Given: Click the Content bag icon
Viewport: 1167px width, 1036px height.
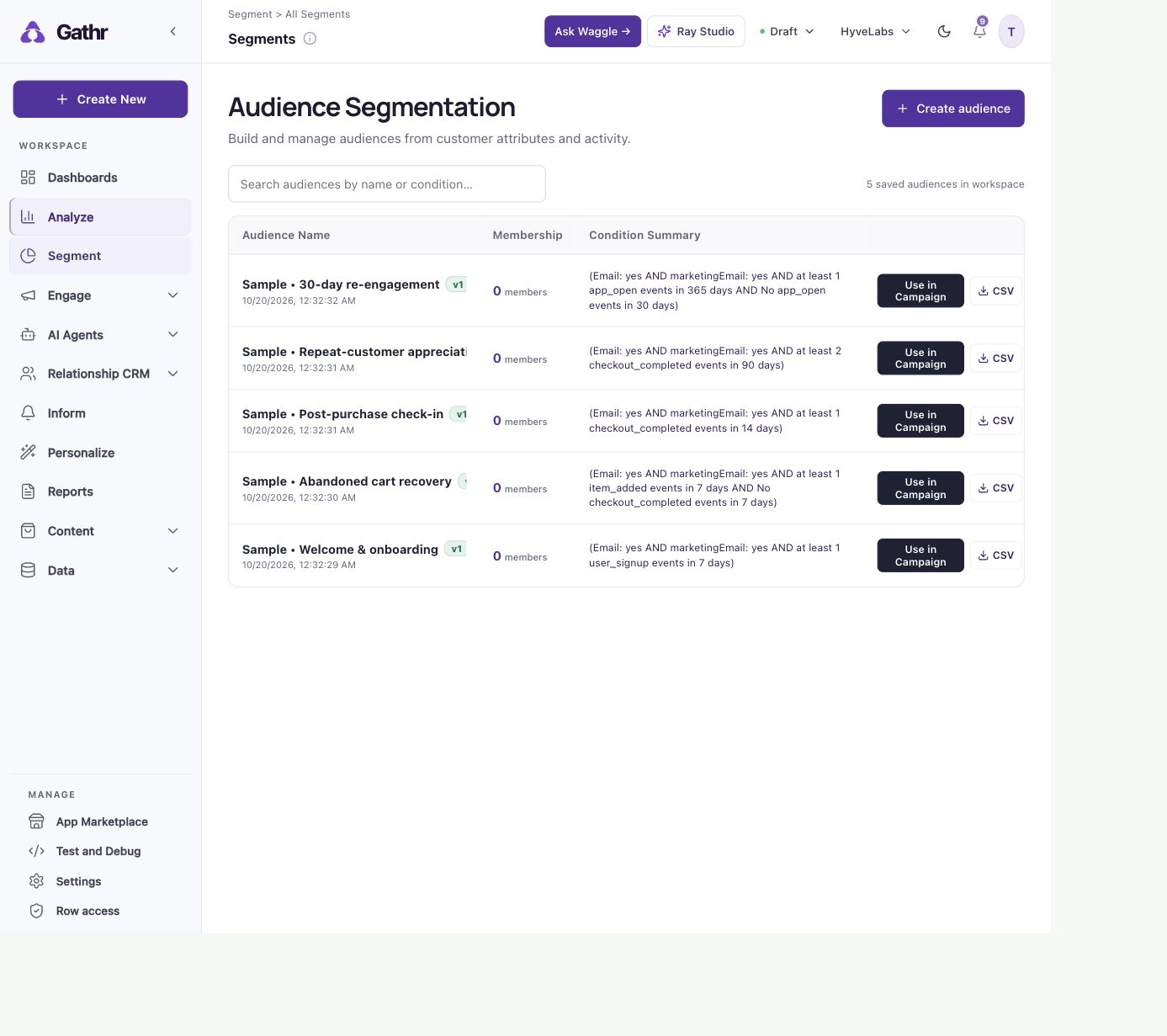Looking at the screenshot, I should tap(28, 531).
